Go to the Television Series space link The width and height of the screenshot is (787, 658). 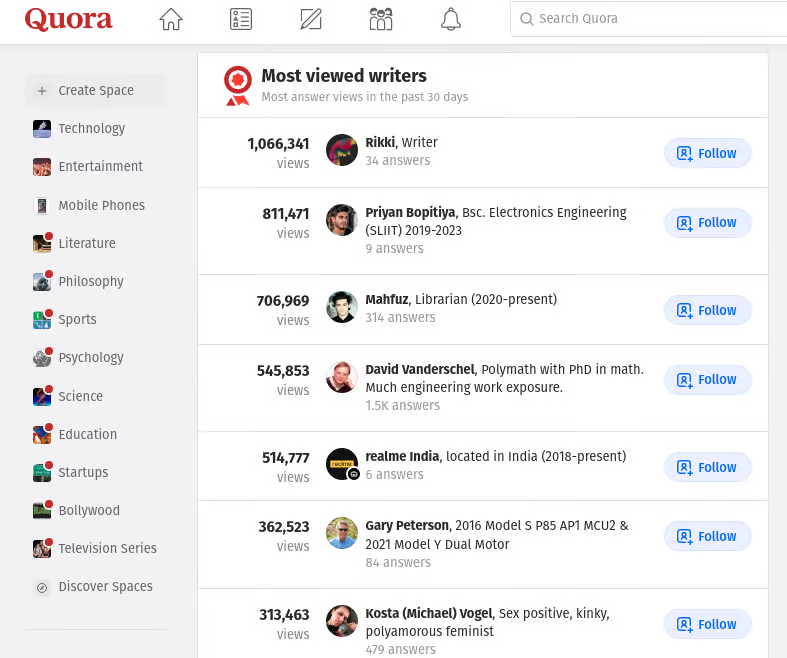point(107,549)
